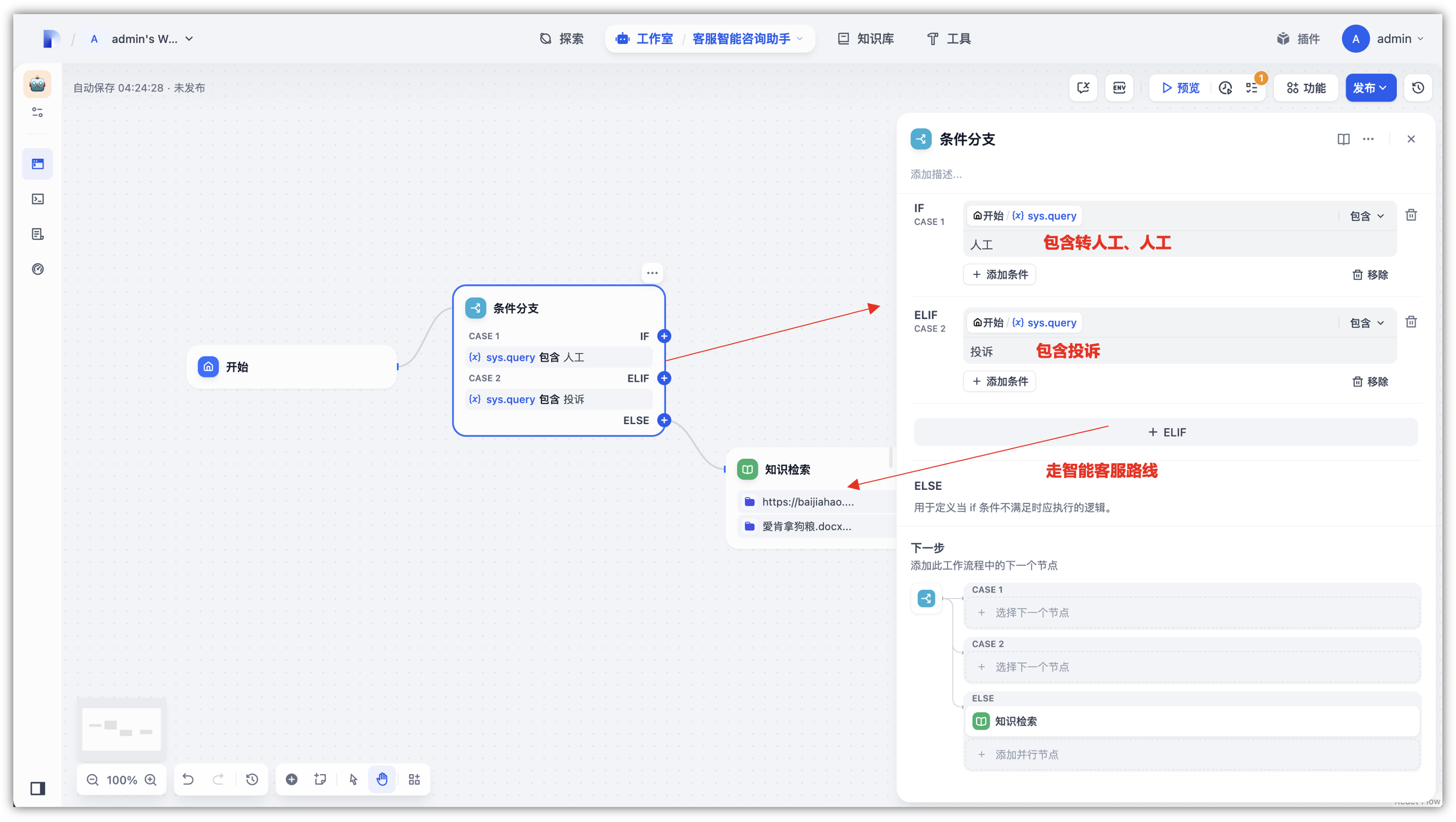Choose next node for CASE 2
Screen dimensions: 1456x822
[1192, 667]
